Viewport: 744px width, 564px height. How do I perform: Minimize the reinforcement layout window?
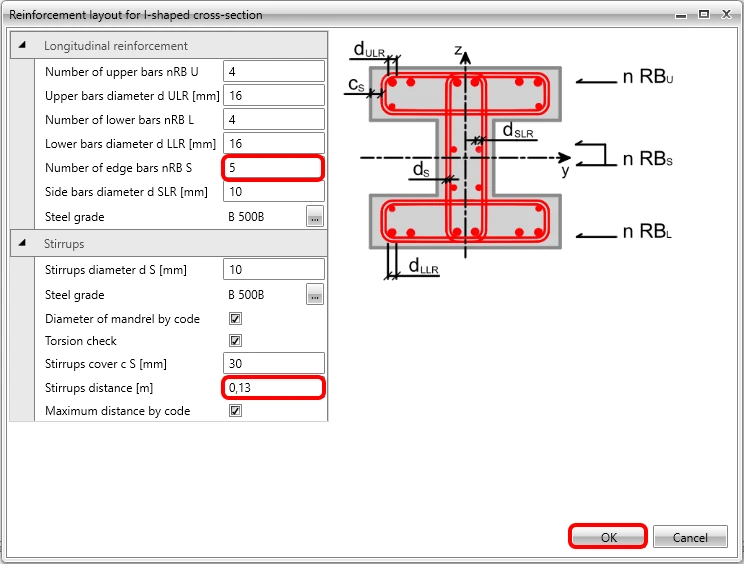(x=681, y=15)
